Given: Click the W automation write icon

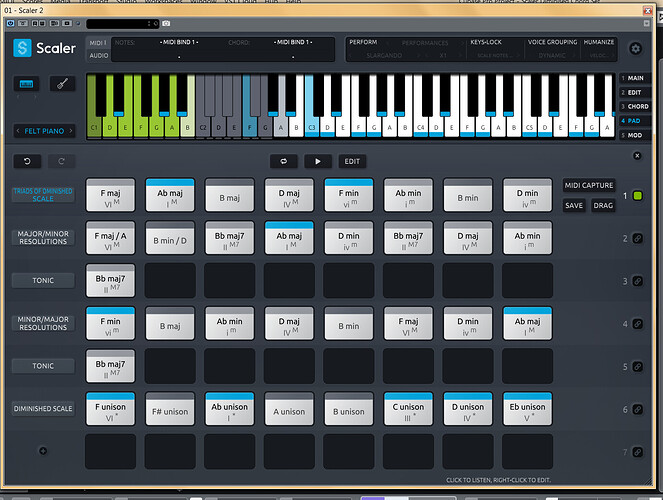Looking at the screenshot, I should (x=42, y=23).
